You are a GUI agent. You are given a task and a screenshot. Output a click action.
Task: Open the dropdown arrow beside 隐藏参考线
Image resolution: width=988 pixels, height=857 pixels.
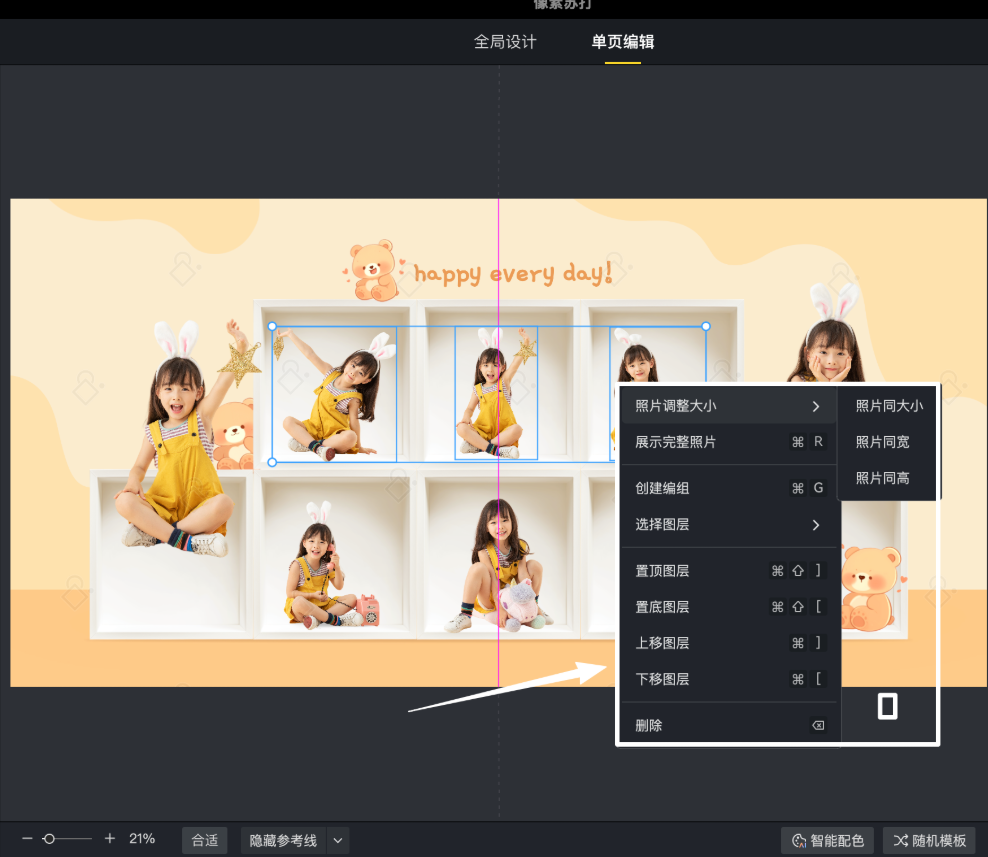point(338,840)
